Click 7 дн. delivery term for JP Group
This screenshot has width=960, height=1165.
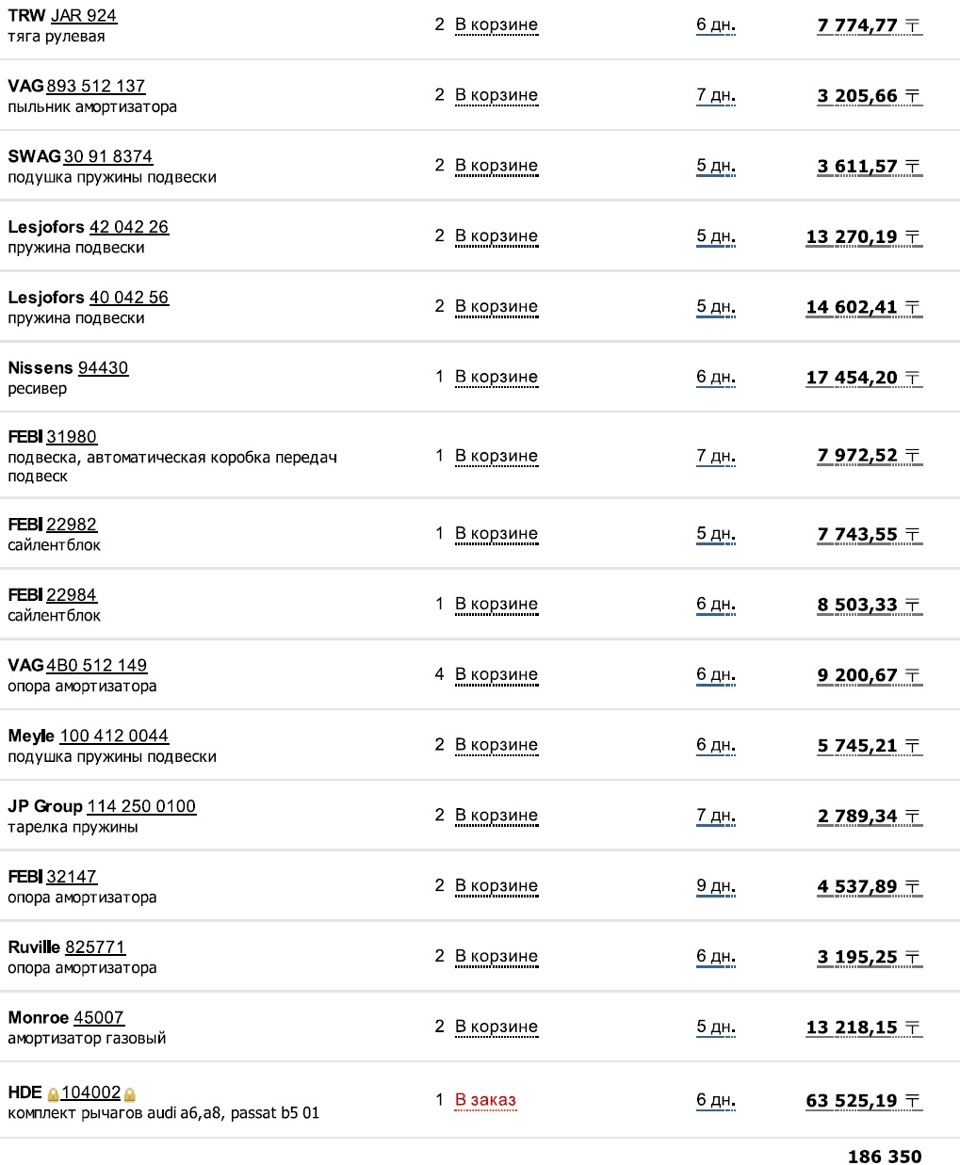click(x=716, y=816)
